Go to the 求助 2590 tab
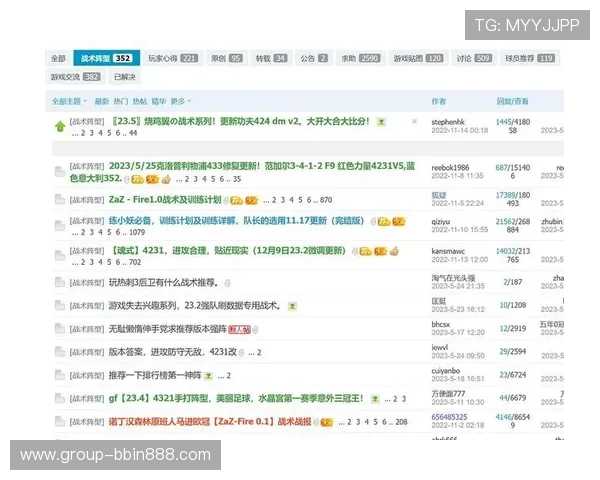Image resolution: width=600 pixels, height=480 pixels. (360, 58)
